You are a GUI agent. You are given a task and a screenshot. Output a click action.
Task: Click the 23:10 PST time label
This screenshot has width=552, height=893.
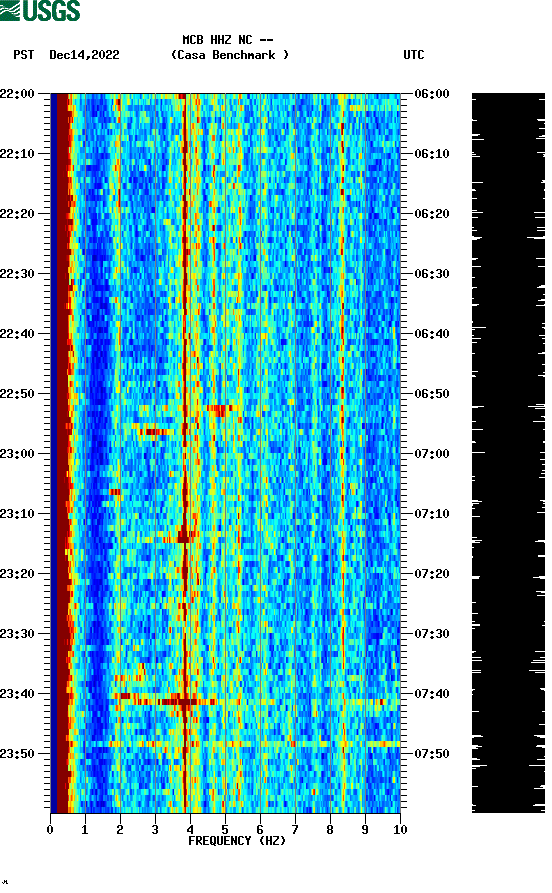coord(17,514)
